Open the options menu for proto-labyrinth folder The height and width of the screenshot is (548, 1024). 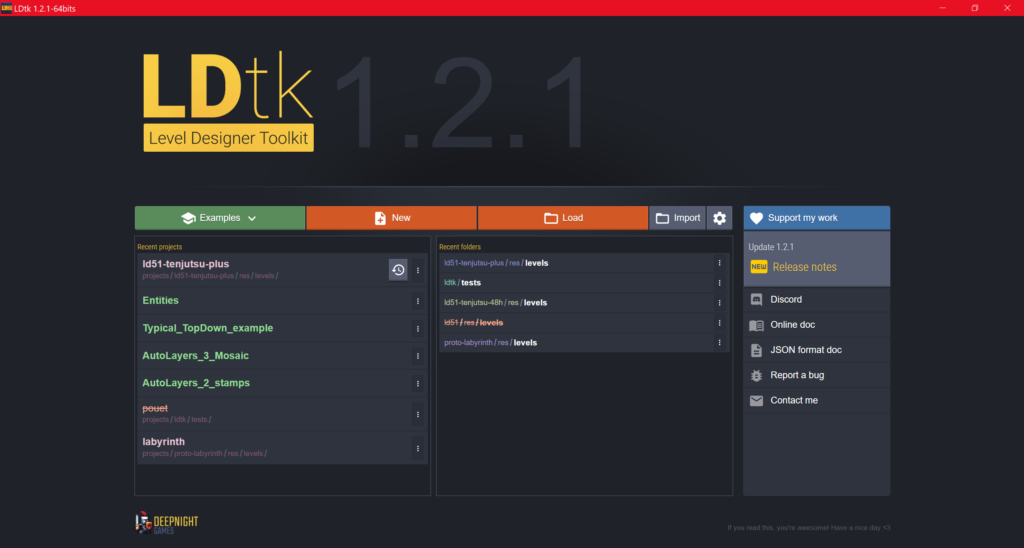click(x=720, y=342)
